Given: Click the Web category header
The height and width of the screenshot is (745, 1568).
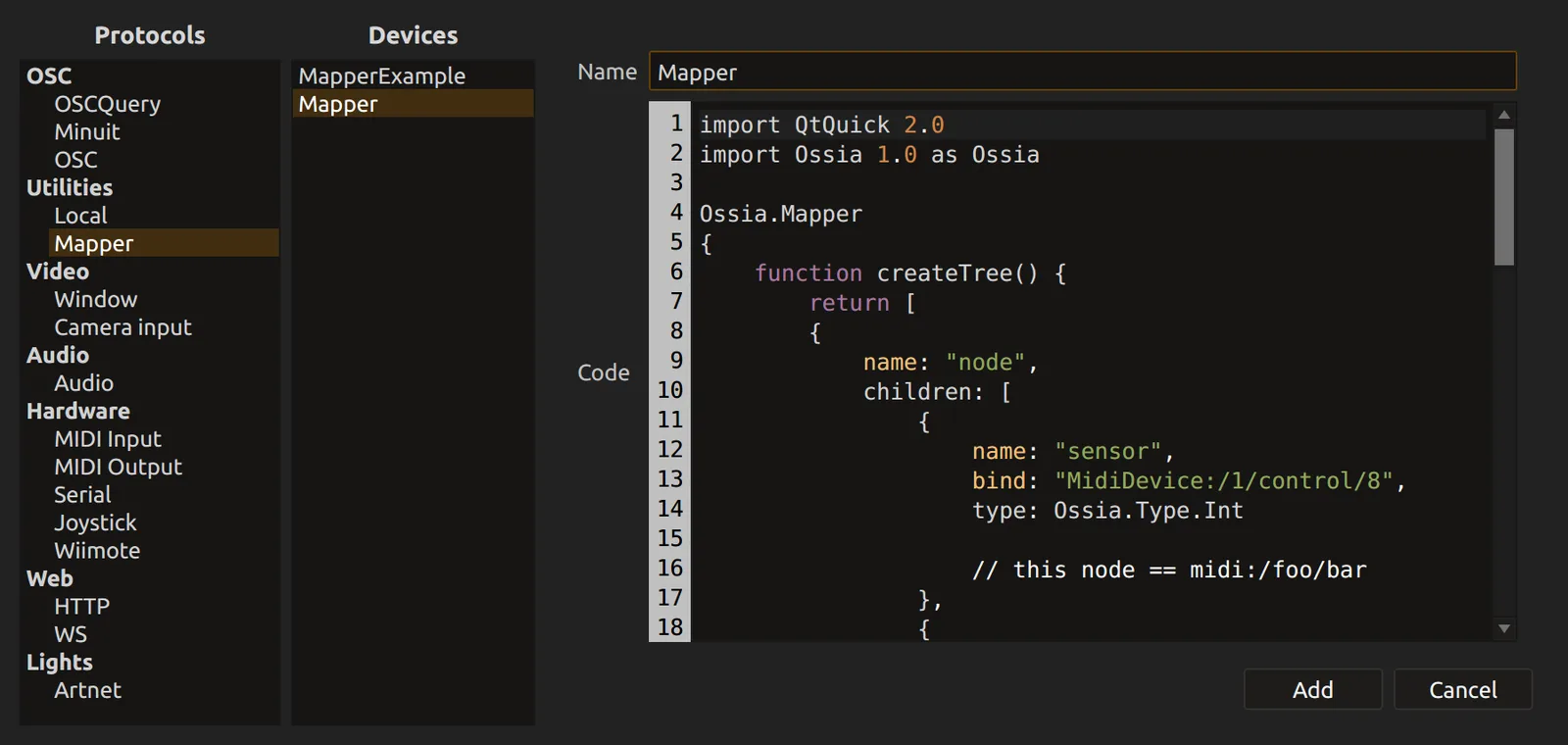Looking at the screenshot, I should 50,578.
